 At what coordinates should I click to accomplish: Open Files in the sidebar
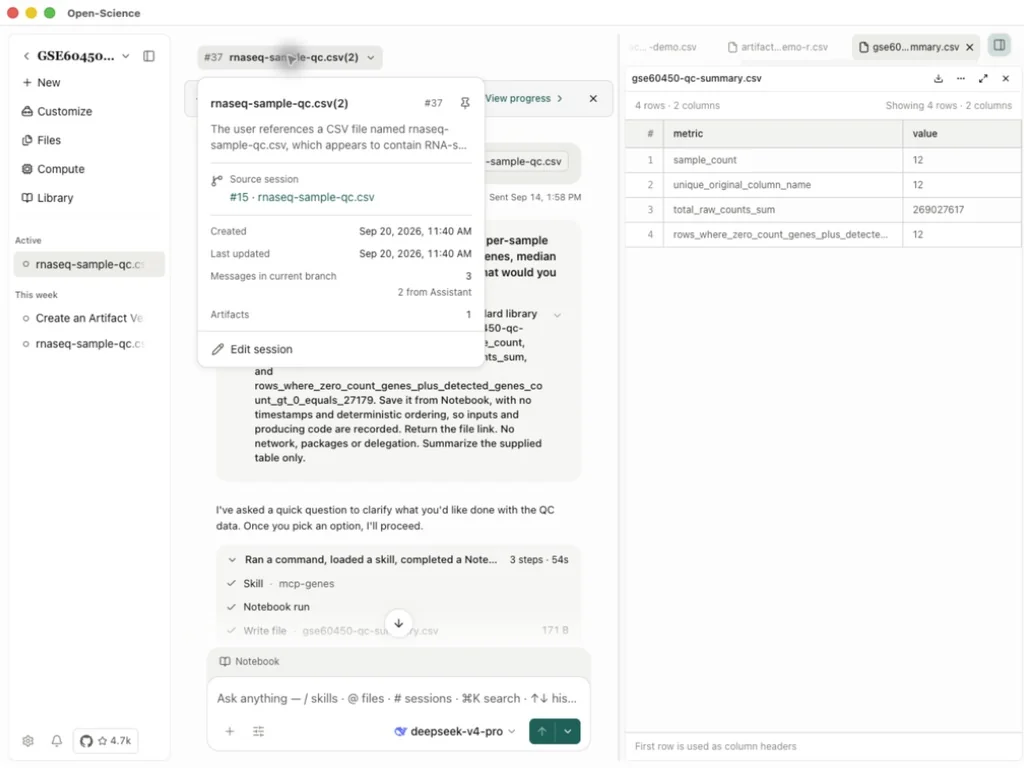(41, 140)
